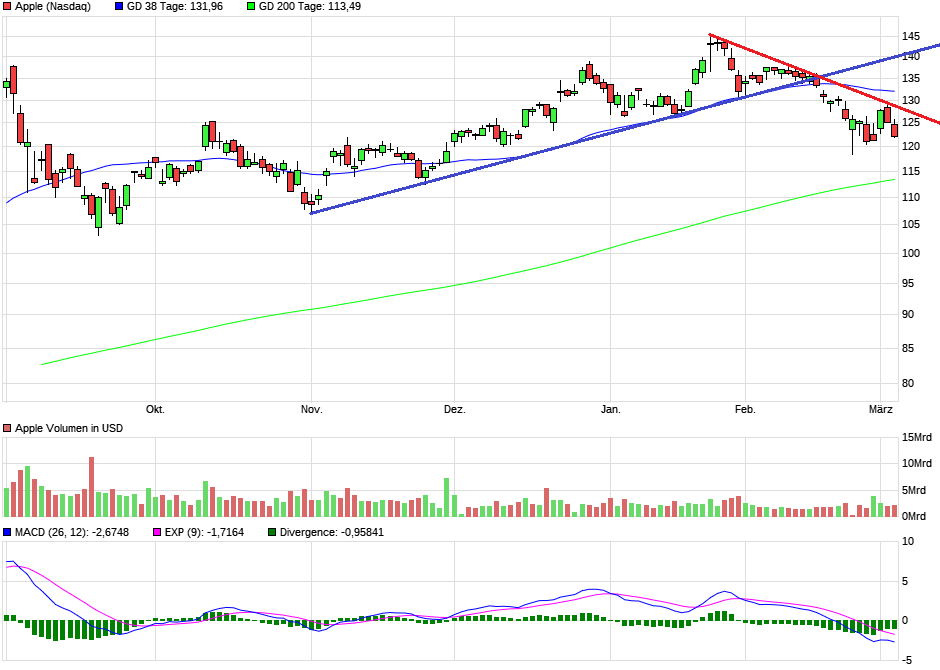Image resolution: width=940 pixels, height=670 pixels.
Task: Click the blue GD 38 Tage legend swatch
Action: click(119, 7)
